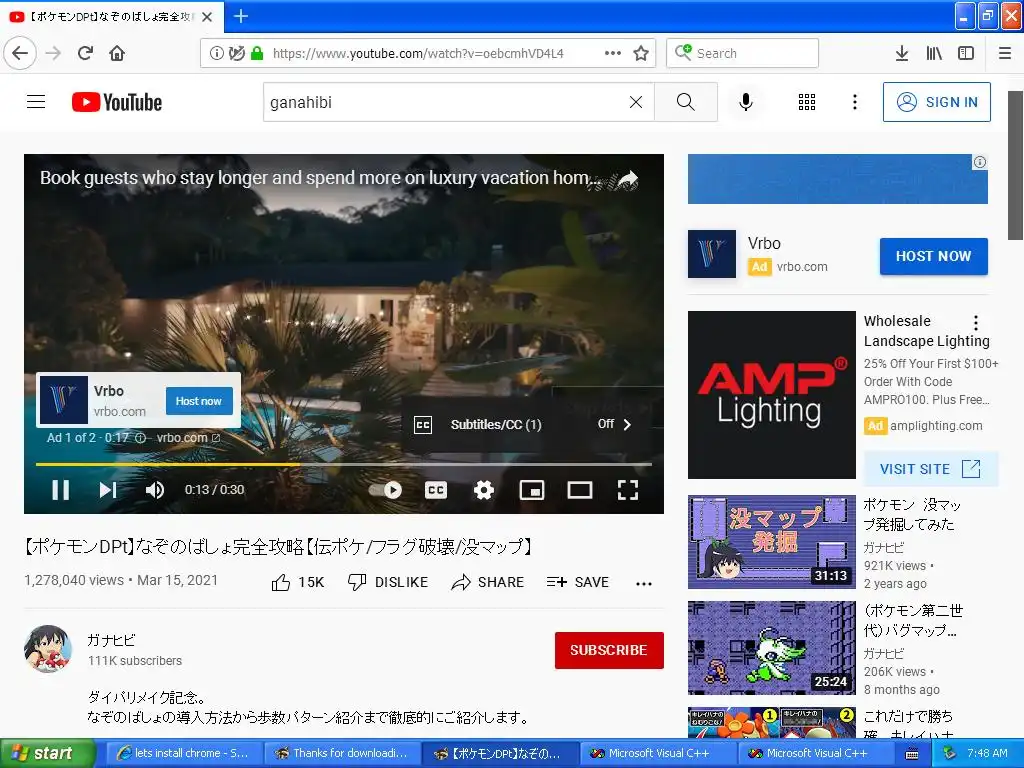The height and width of the screenshot is (768, 1024).
Task: Open the YouTube guide menu
Action: click(x=36, y=102)
